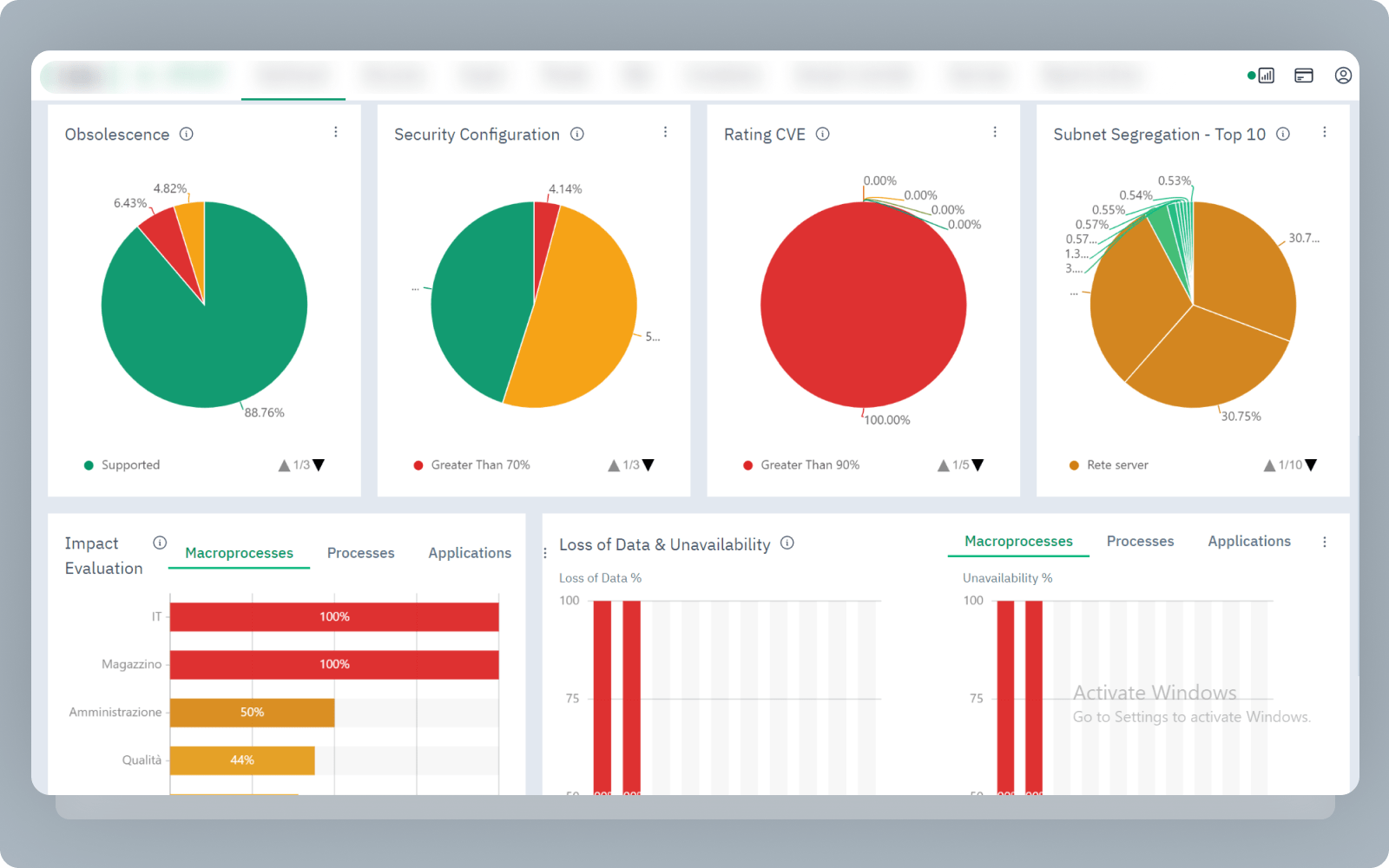This screenshot has width=1389, height=868.
Task: Open Obsolescence card options menu
Action: 336,132
